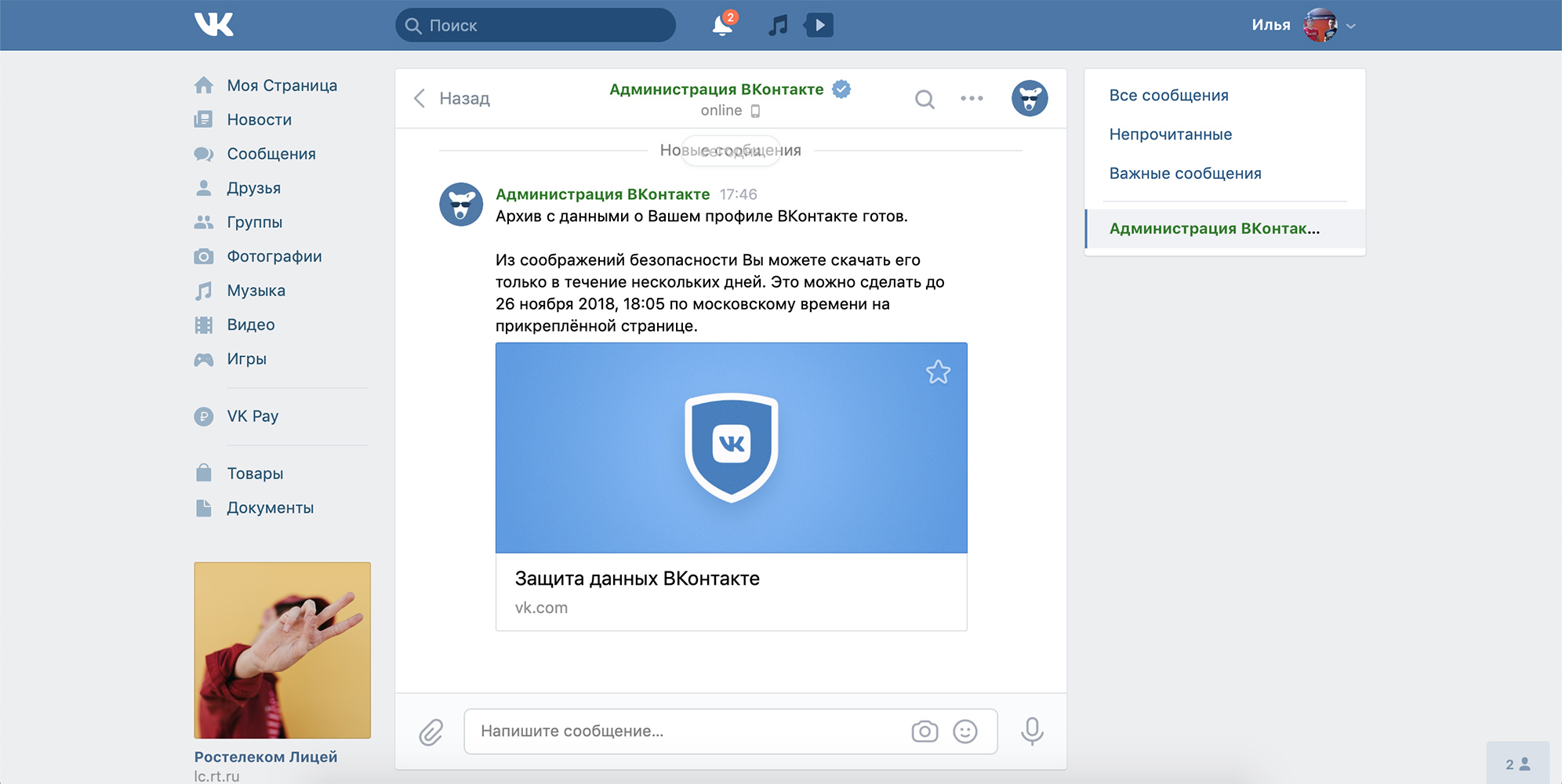The image size is (1562, 784).
Task: Search within this conversation using magnifier icon
Action: pos(924,99)
